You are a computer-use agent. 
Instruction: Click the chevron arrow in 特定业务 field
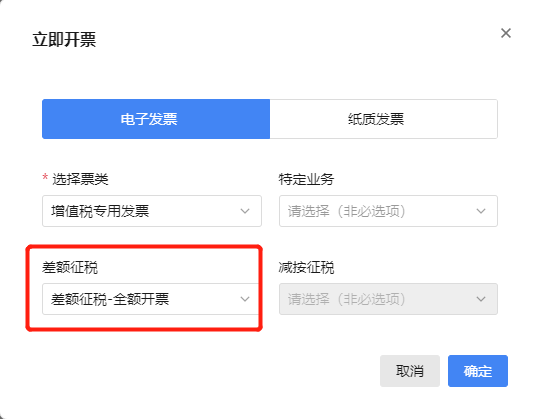(x=481, y=211)
